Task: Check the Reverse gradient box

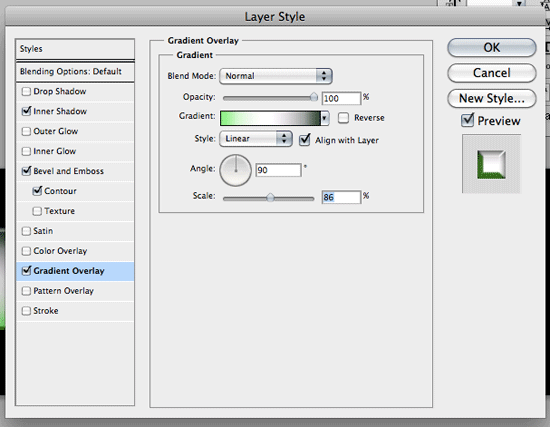Action: pos(343,118)
